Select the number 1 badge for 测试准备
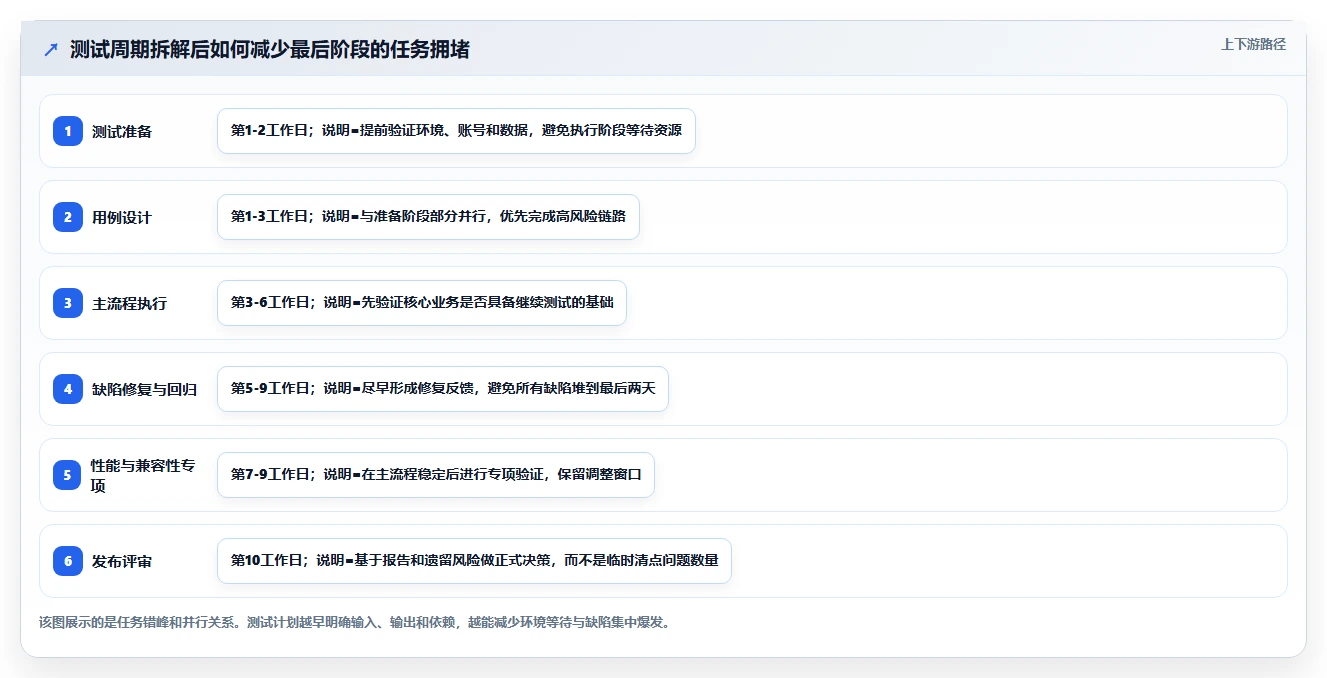The height and width of the screenshot is (678, 1327). pos(68,131)
